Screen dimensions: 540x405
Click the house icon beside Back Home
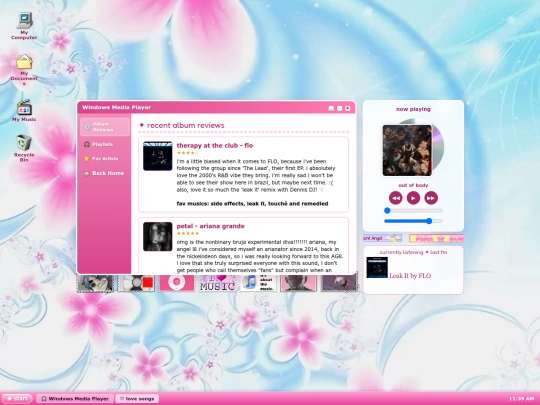(x=87, y=173)
